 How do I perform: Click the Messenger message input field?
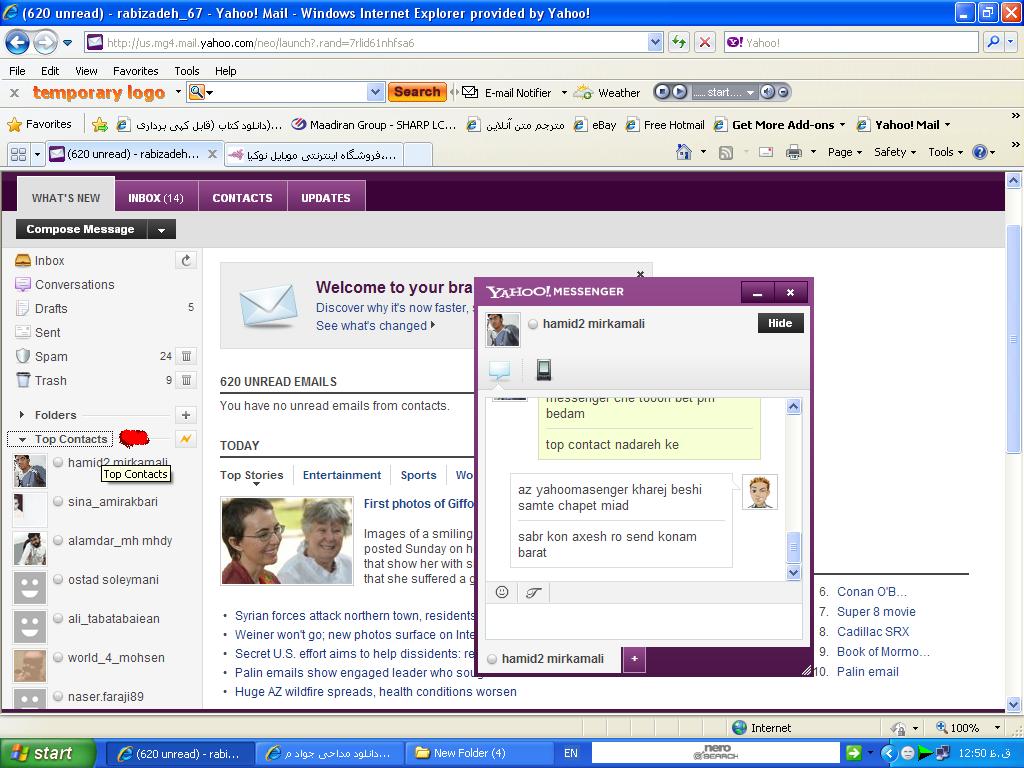point(643,620)
